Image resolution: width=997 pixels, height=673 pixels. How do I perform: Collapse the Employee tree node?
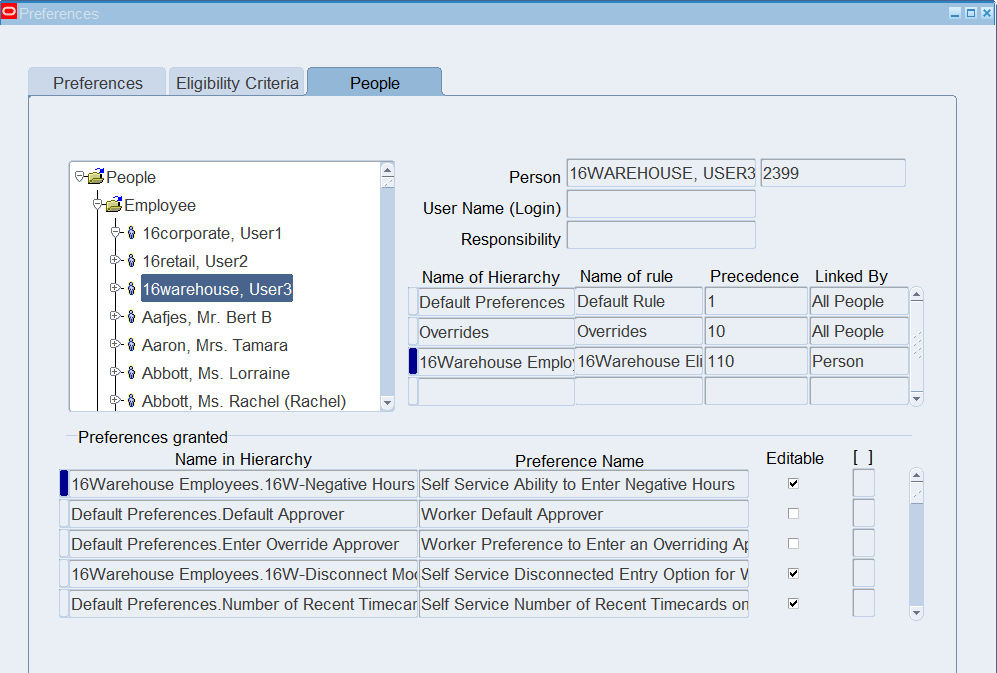click(x=97, y=205)
